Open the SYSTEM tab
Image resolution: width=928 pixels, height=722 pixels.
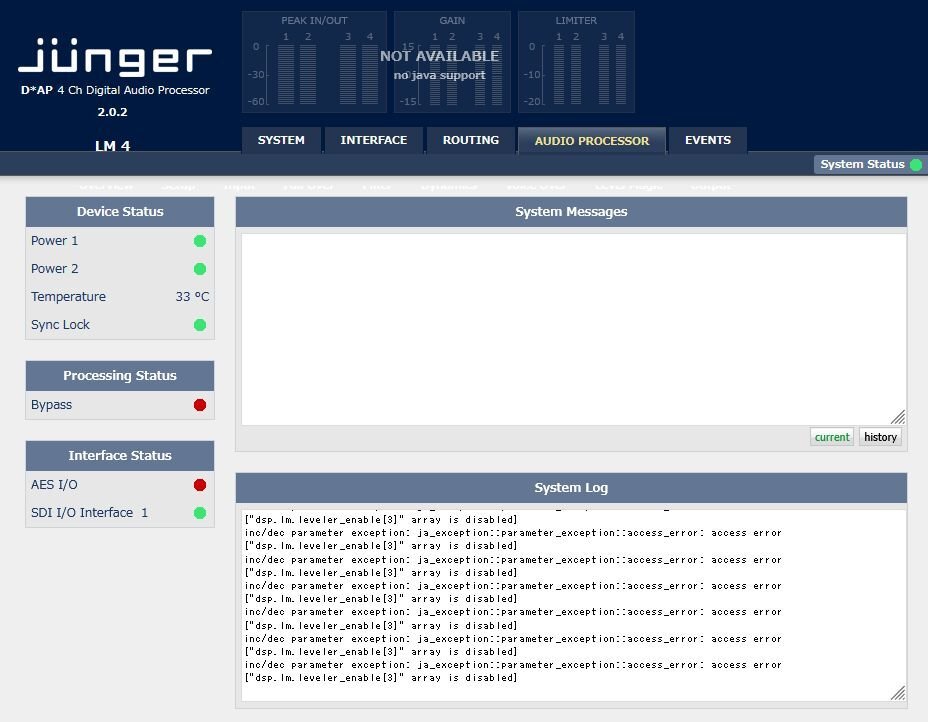[x=281, y=141]
